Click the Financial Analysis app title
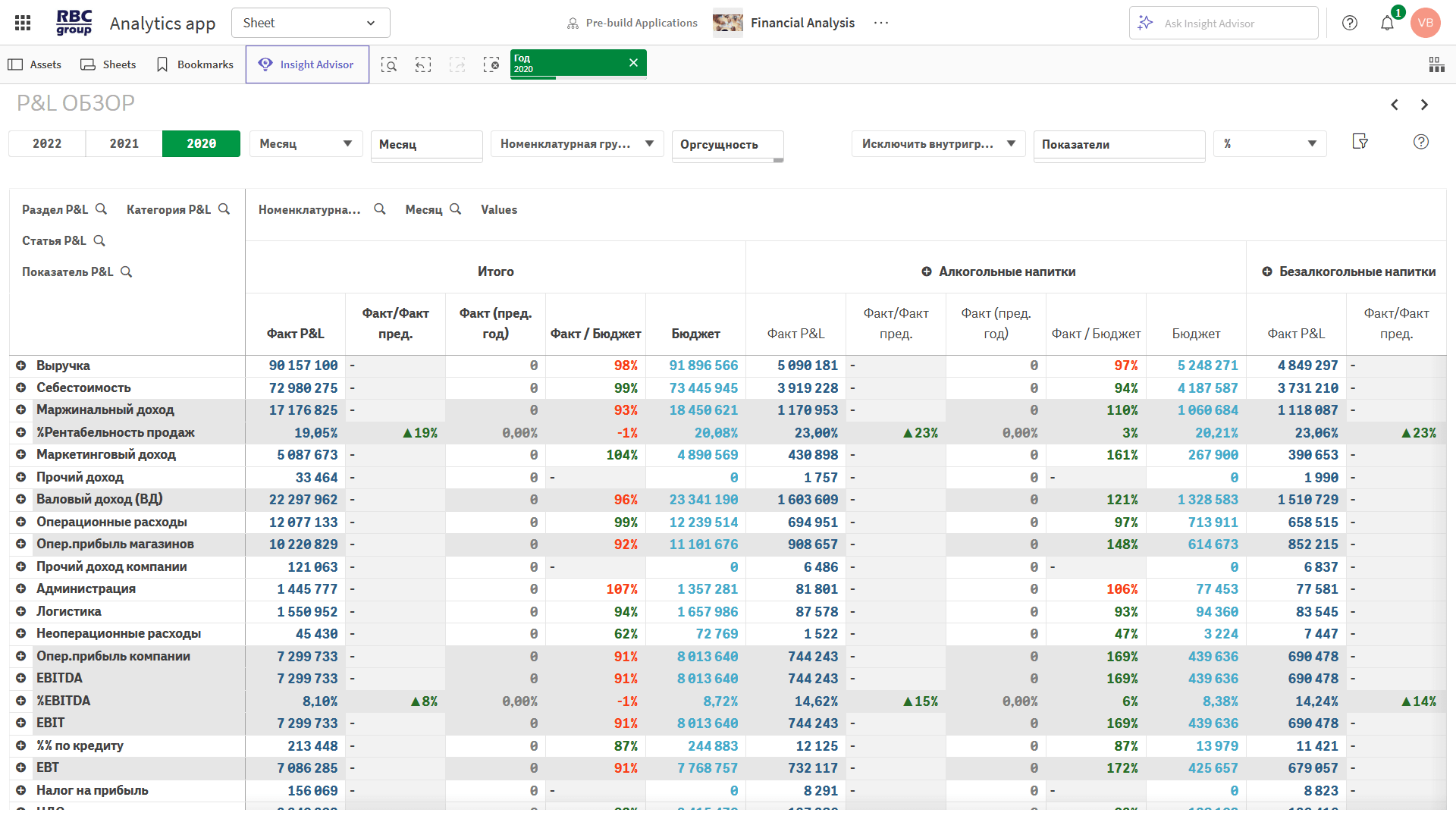Screen dimensions: 1456x819 tap(802, 23)
